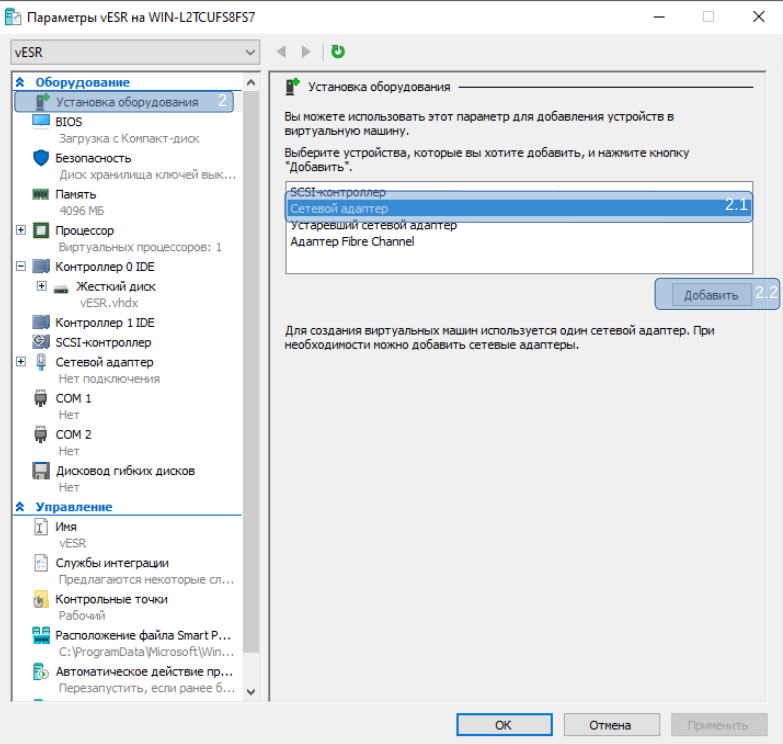Image resolution: width=783 pixels, height=744 pixels.
Task: Click the Отмена button
Action: tap(611, 725)
